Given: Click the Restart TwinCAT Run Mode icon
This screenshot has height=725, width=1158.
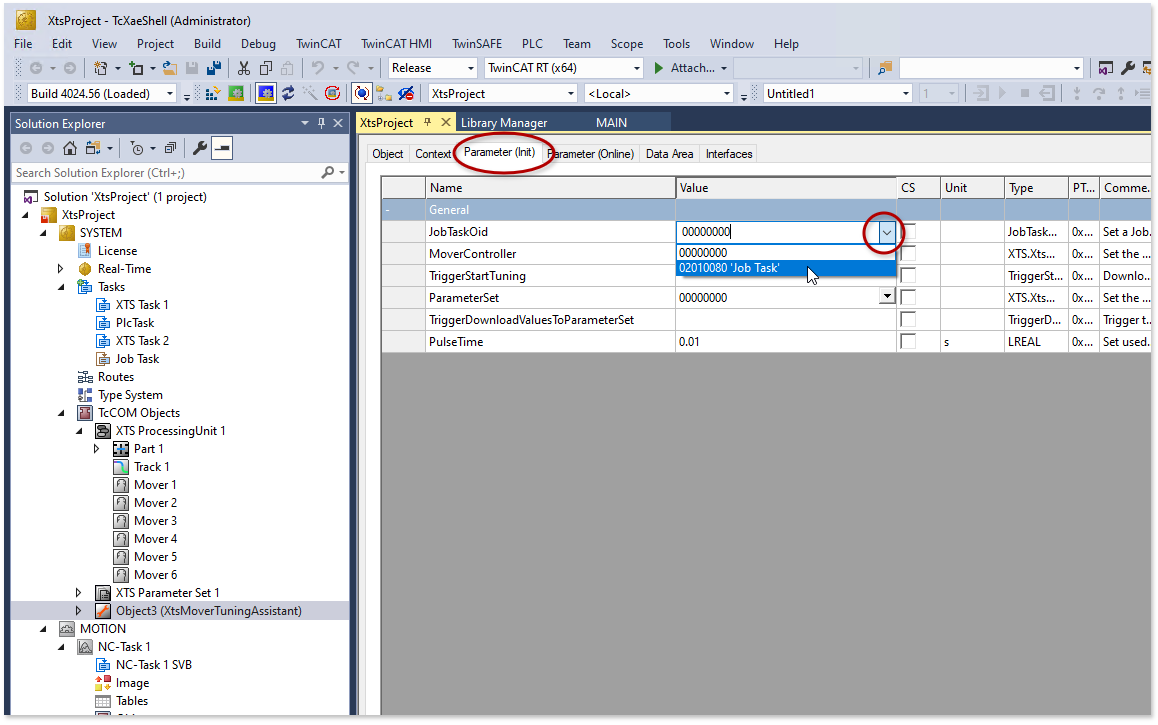Looking at the screenshot, I should click(x=236, y=93).
